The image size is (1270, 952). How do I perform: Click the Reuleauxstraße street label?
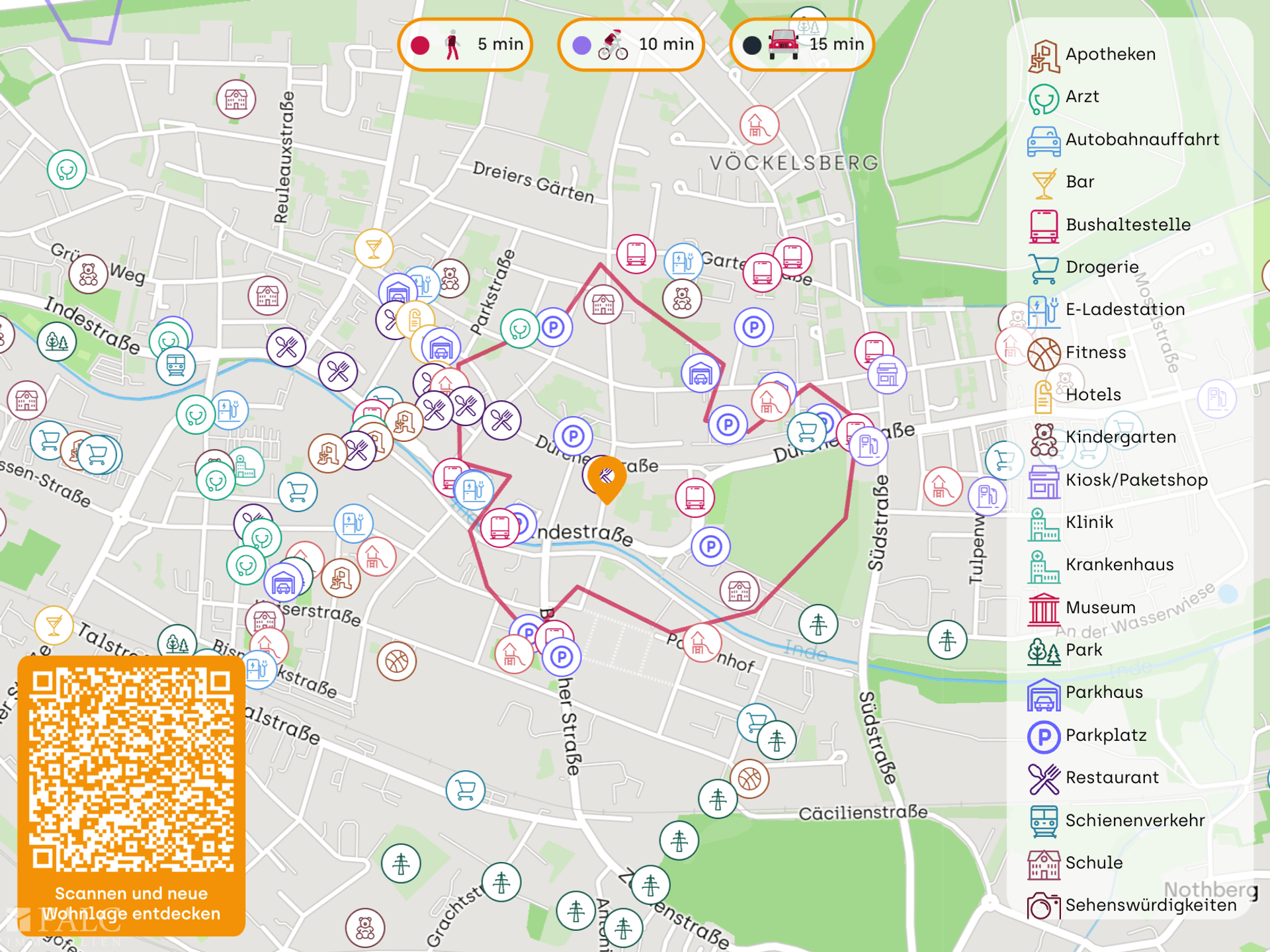(283, 157)
